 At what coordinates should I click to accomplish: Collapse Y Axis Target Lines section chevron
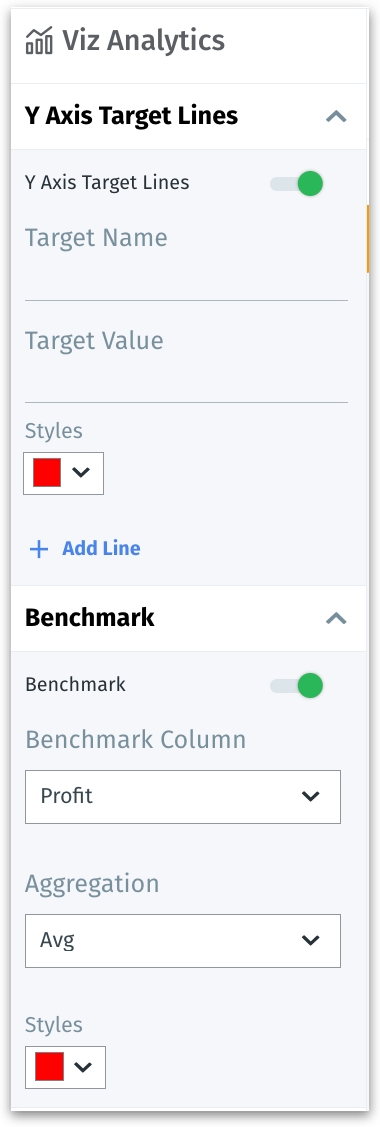pyautogui.click(x=336, y=116)
